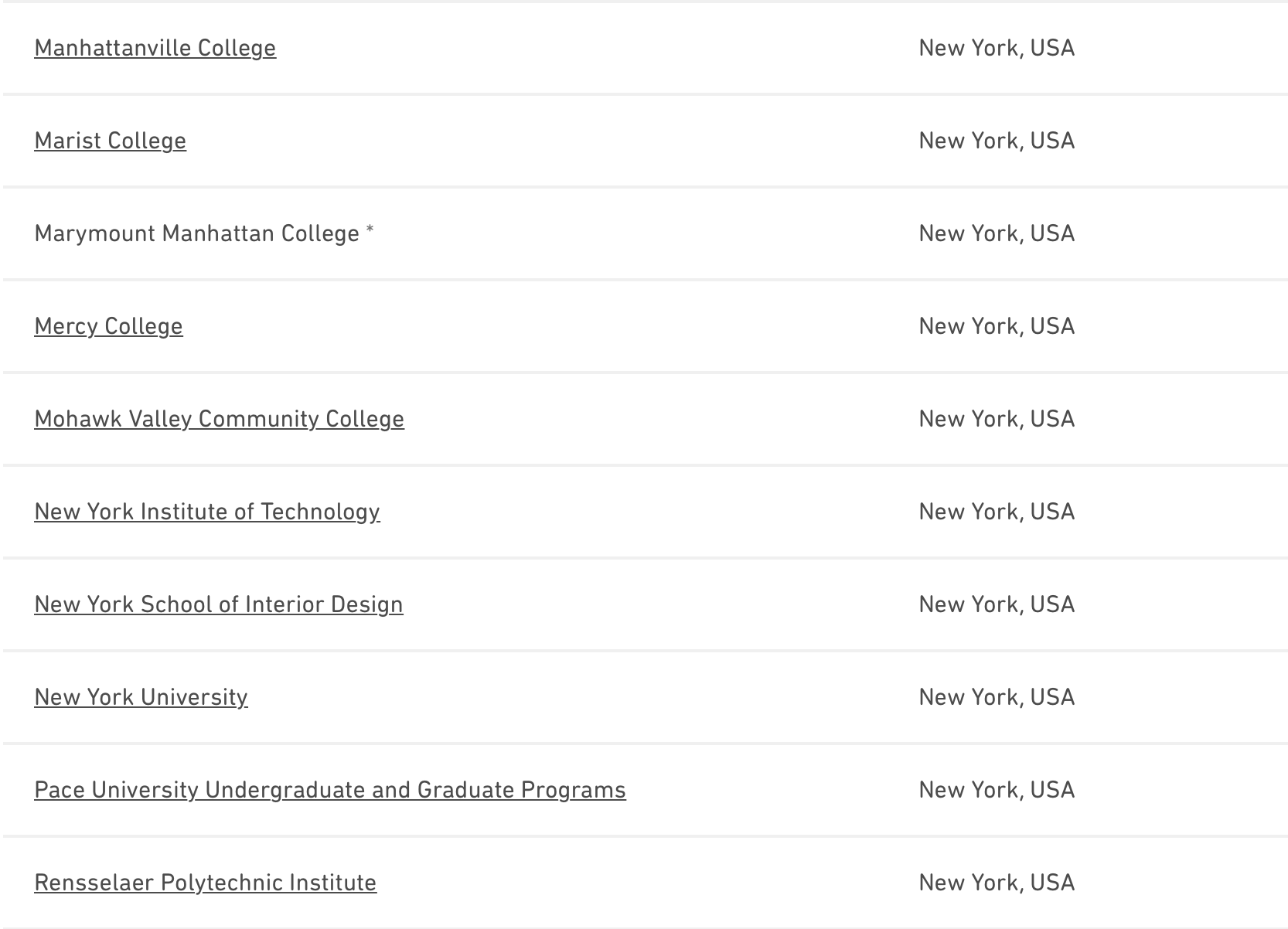Open New York School of Interior Design
The height and width of the screenshot is (929, 1288).
(x=218, y=604)
